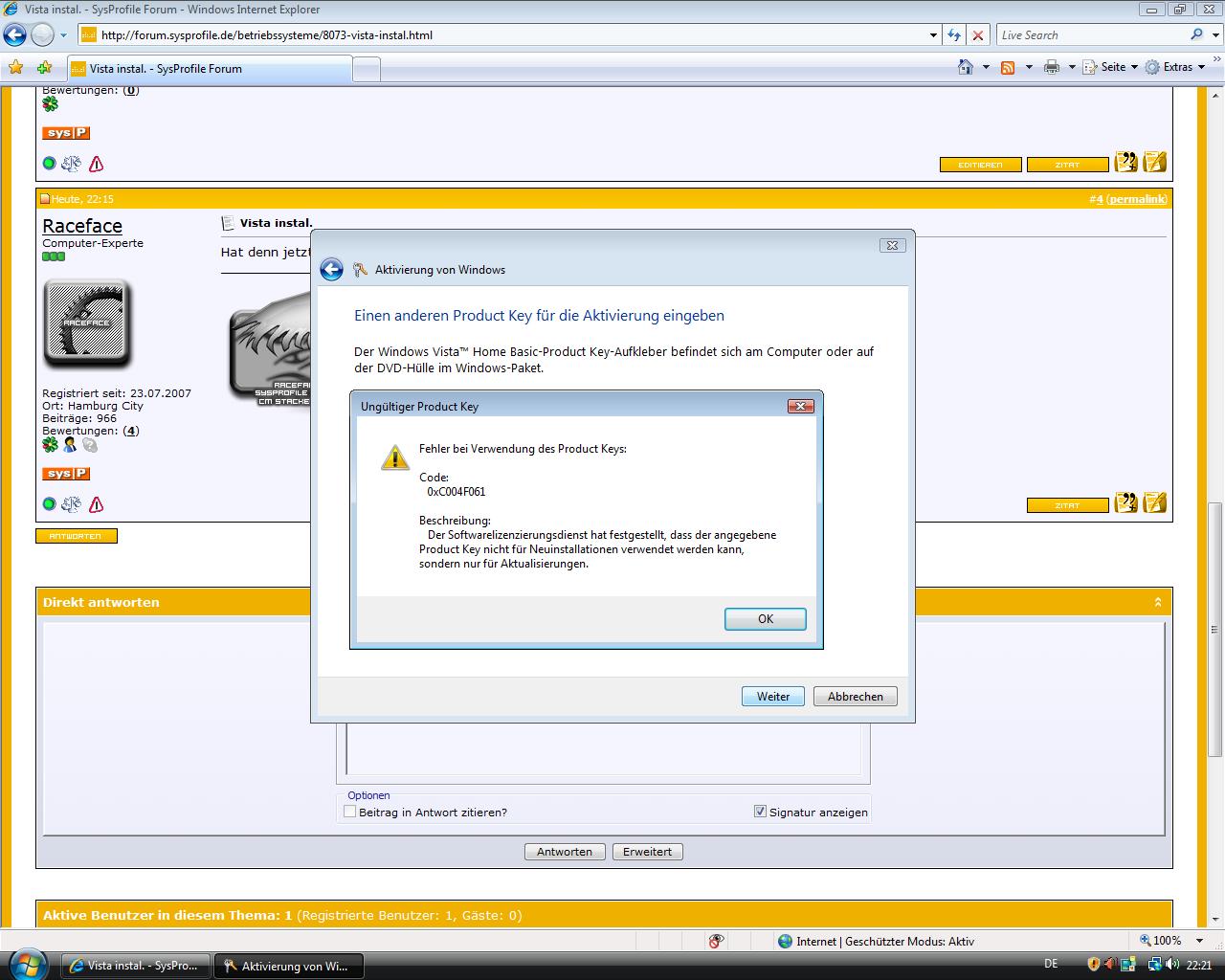Click the page vertical scrollbar
This screenshot has height=980, width=1225.
(1214, 628)
